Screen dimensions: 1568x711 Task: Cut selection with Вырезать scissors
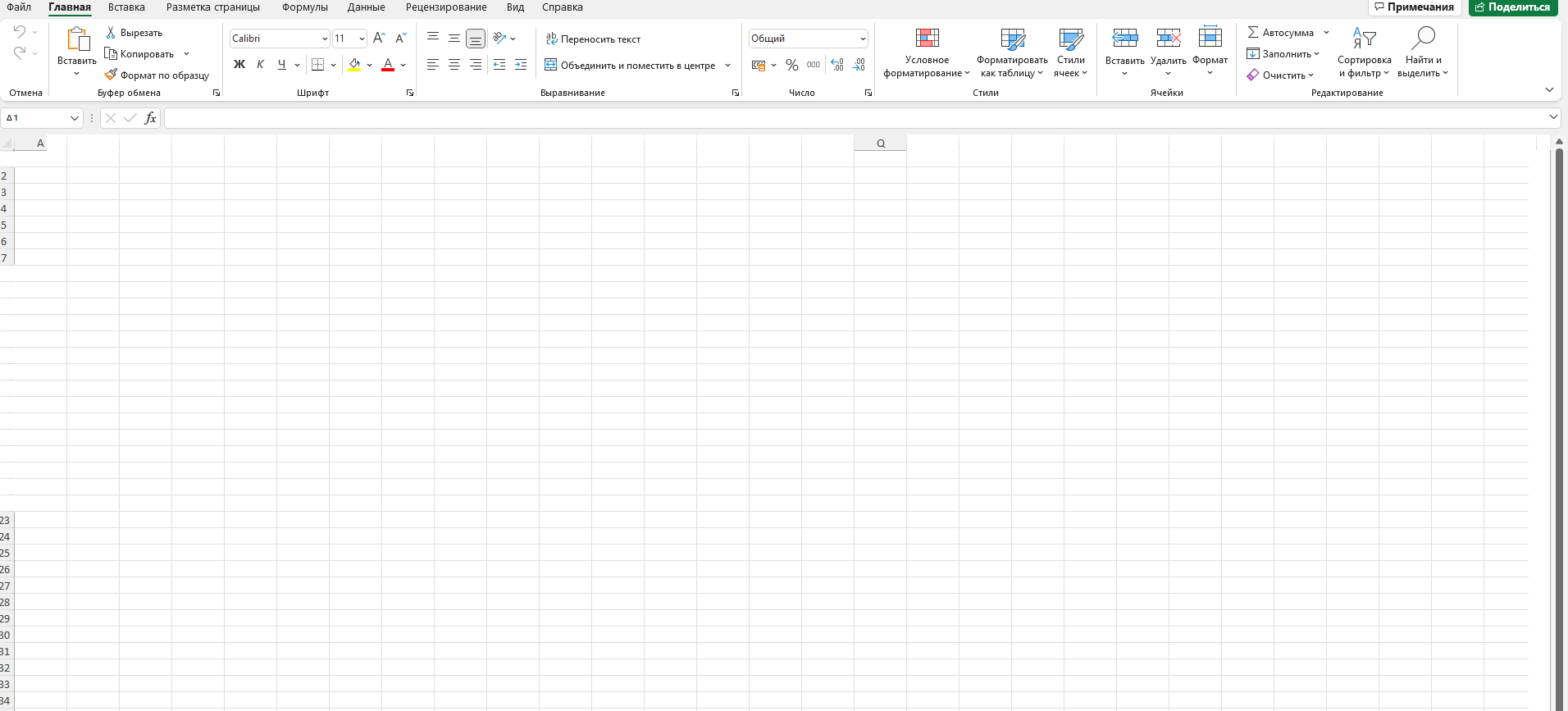(134, 33)
